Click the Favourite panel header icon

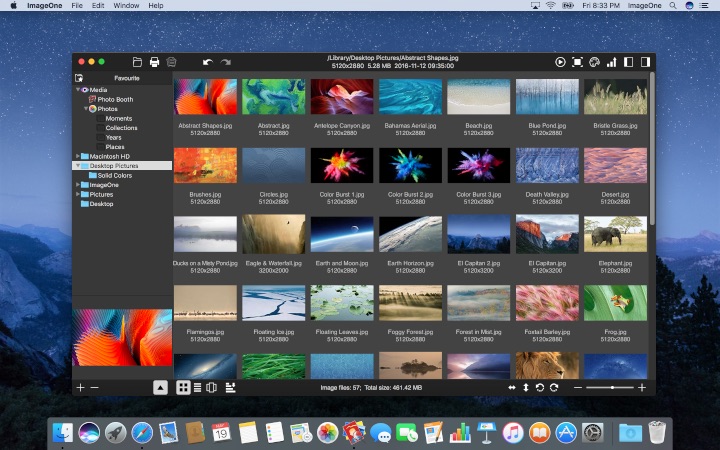[x=79, y=78]
